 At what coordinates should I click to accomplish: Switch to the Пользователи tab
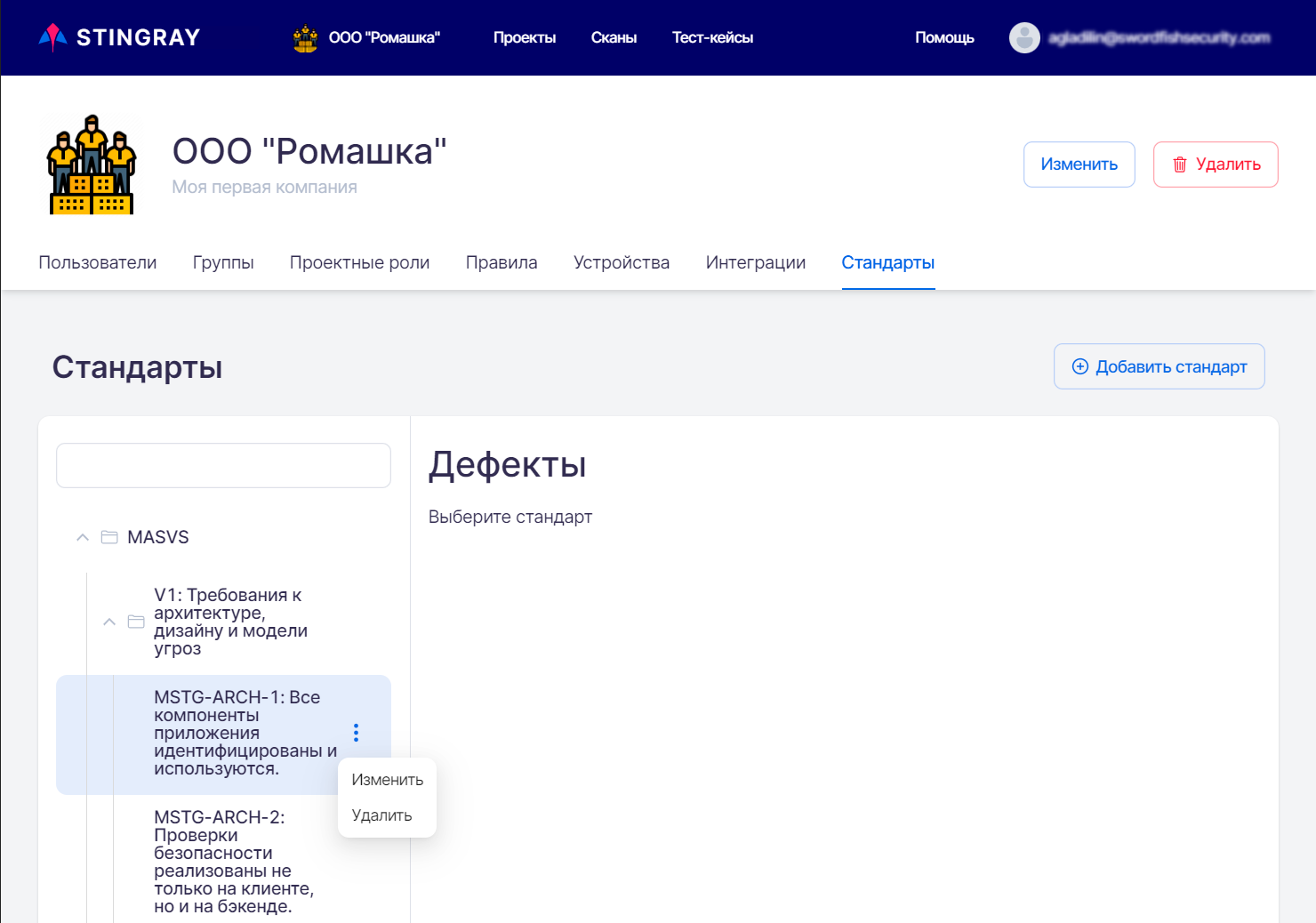click(x=98, y=262)
